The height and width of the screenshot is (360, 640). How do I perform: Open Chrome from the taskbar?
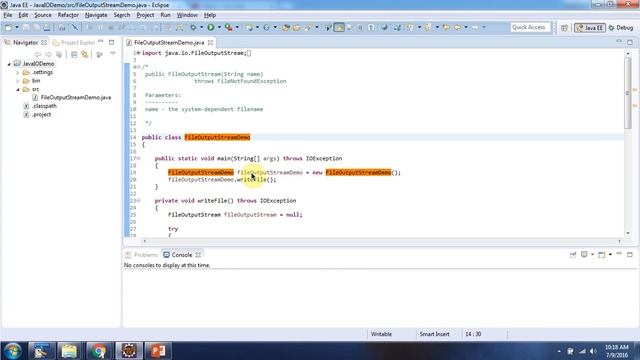[x=98, y=351]
